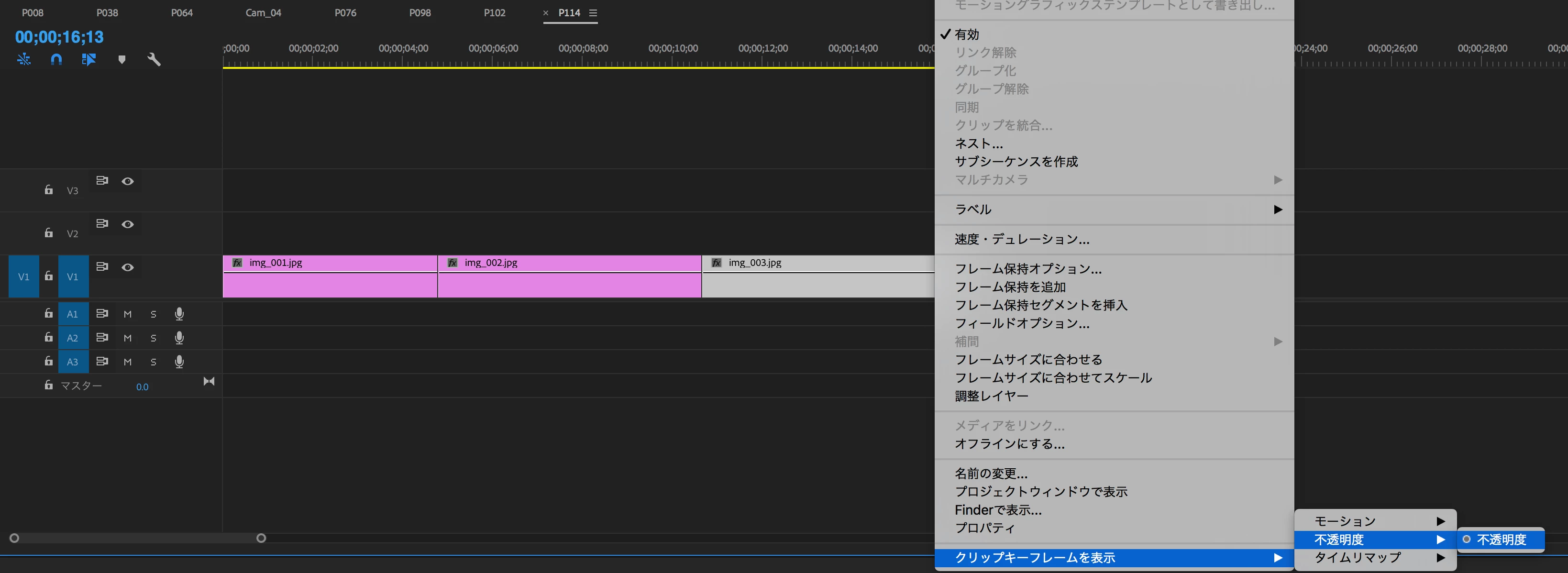
Task: Hide track V2 with eye icon
Action: tap(127, 224)
